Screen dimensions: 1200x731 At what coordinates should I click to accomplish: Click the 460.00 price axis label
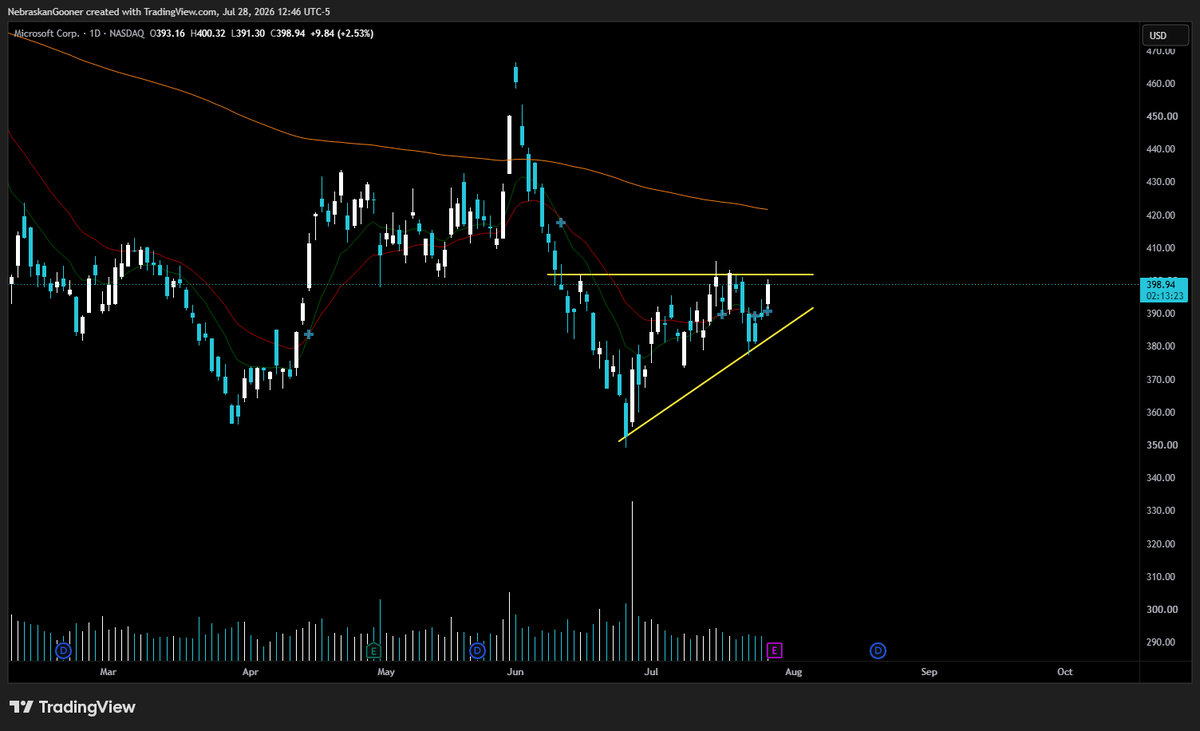click(1160, 84)
